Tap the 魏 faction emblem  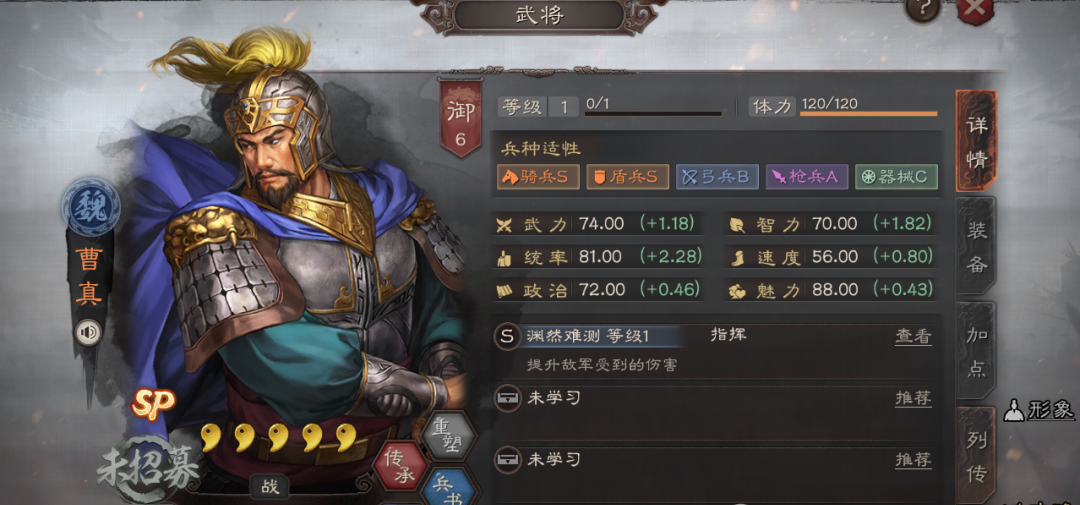click(x=91, y=206)
